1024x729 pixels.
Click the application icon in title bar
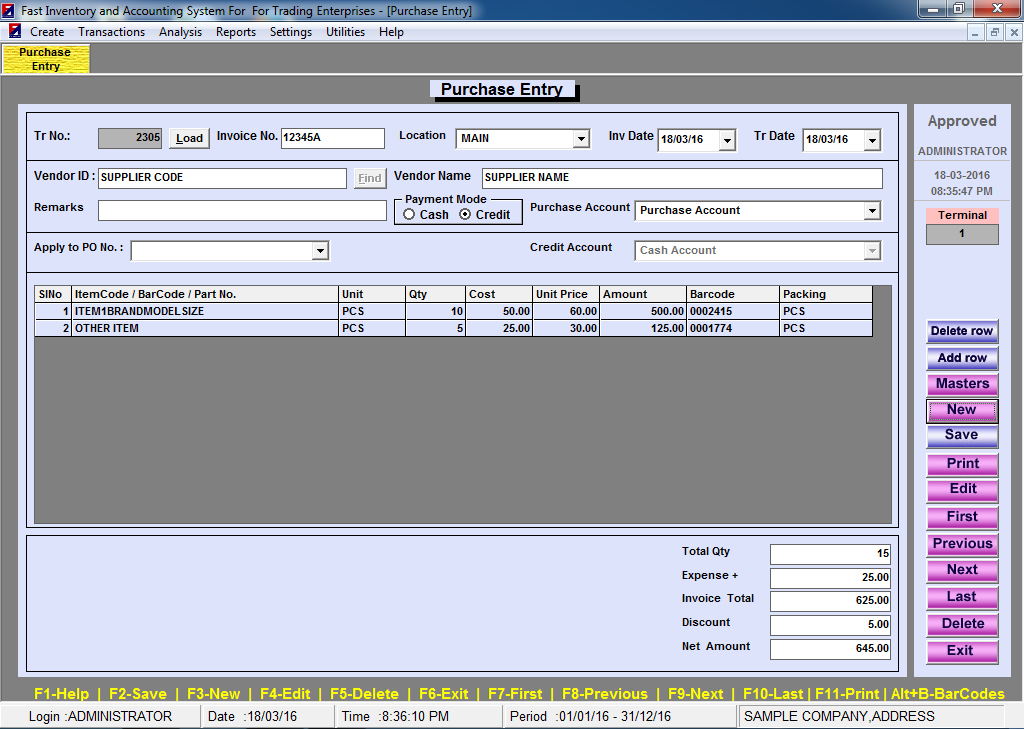9,10
